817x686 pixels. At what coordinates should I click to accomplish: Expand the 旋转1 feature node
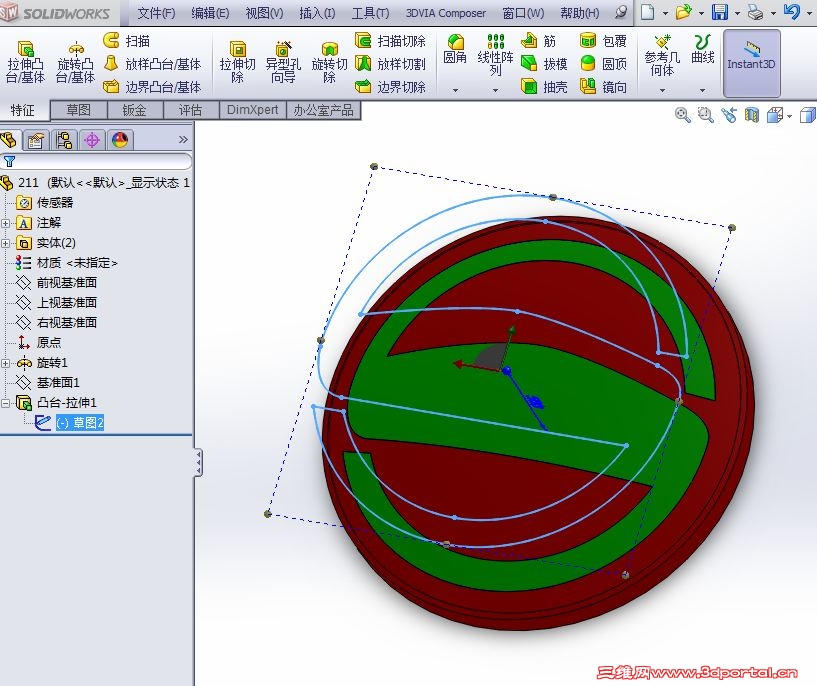point(5,363)
